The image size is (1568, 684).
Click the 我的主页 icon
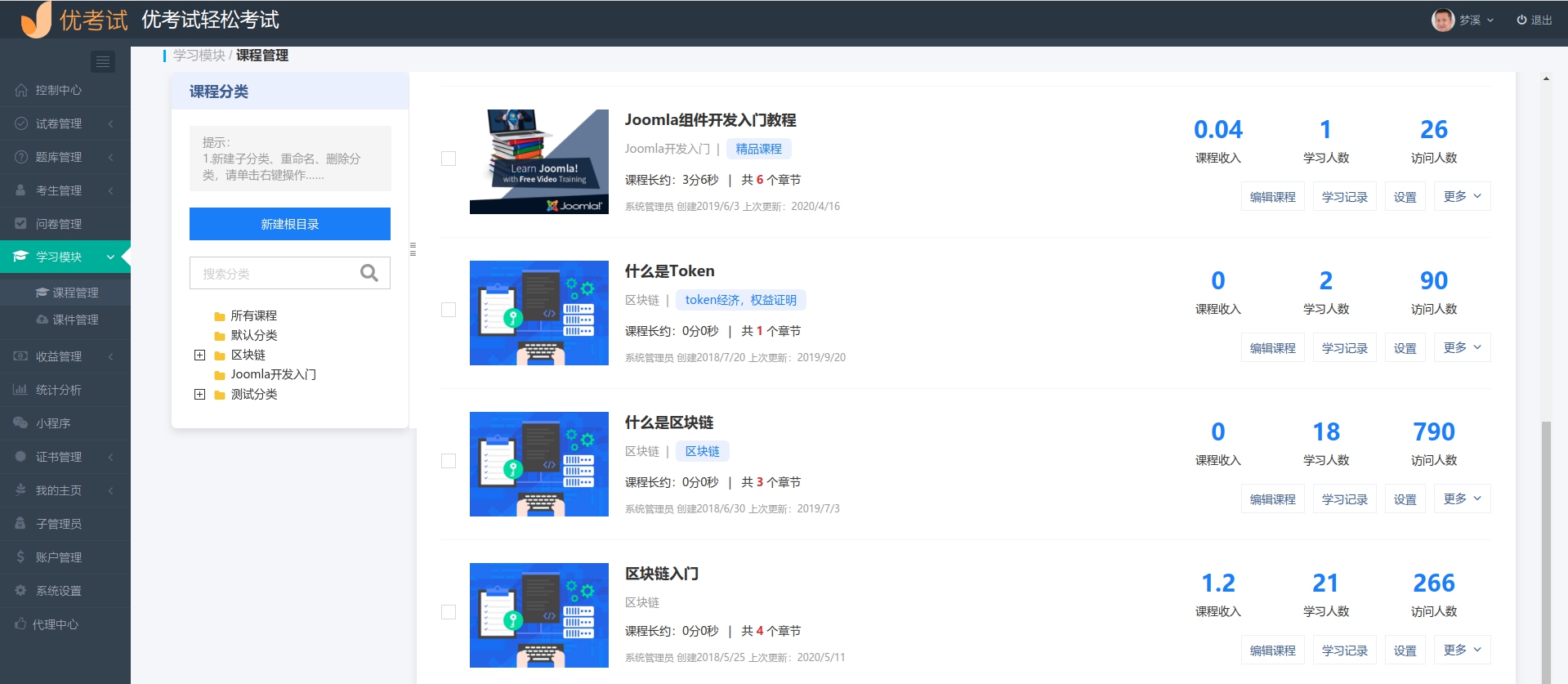(21, 490)
